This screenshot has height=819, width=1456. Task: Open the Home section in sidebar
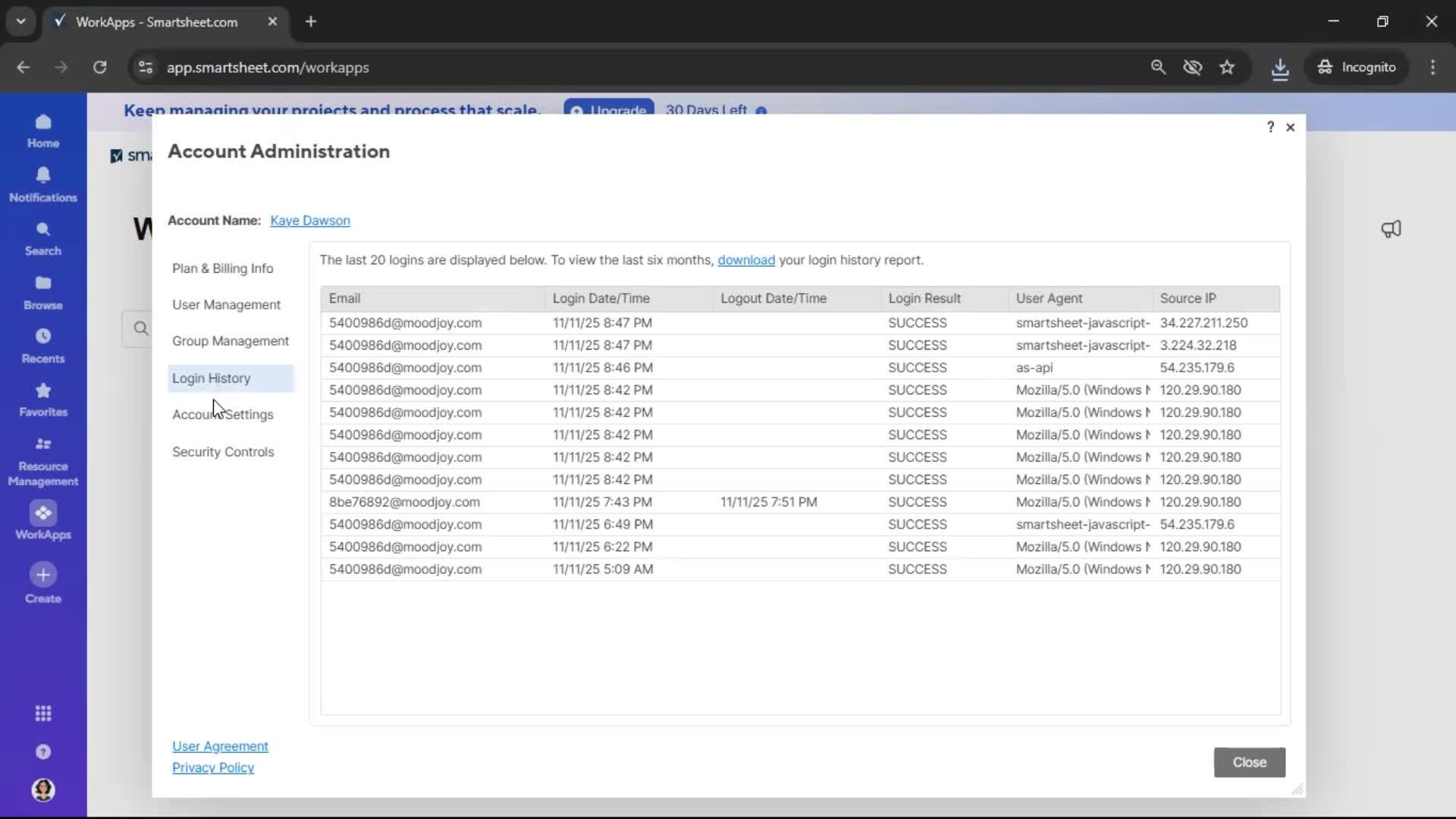coord(43,130)
